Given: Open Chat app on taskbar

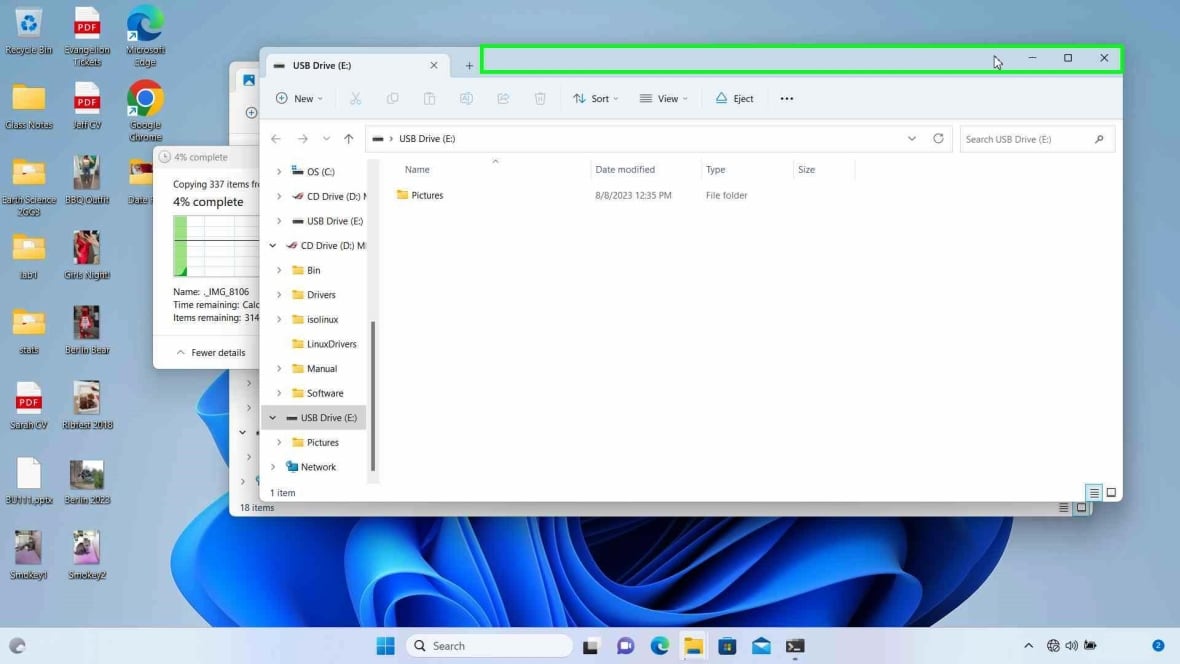Looking at the screenshot, I should (x=625, y=646).
